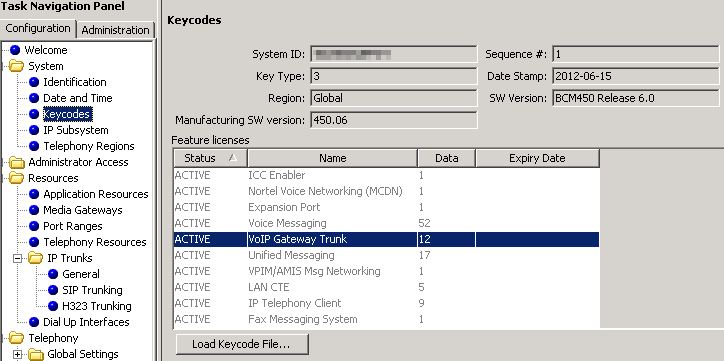Viewport: 724px width, 361px height.
Task: Sort by the Expiry Date column header
Action: [537, 158]
